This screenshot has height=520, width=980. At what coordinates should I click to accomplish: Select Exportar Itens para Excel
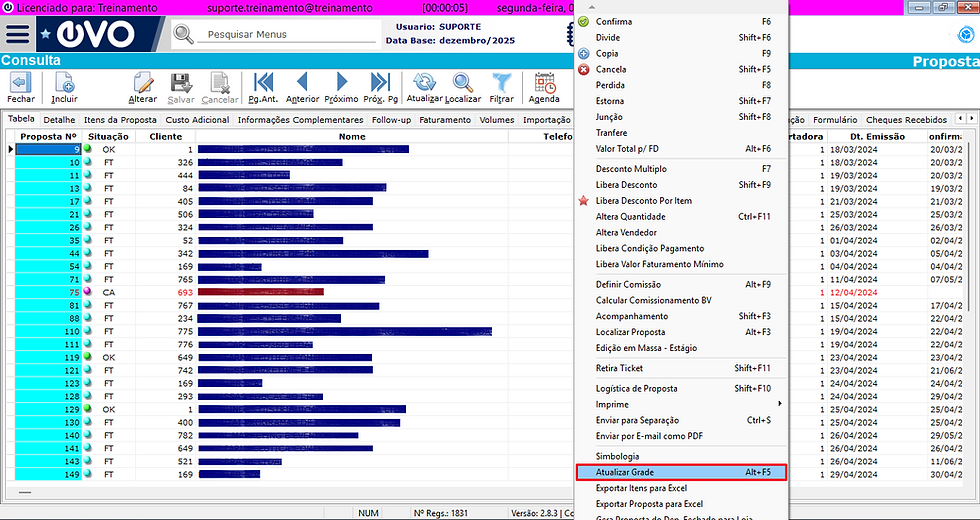[x=681, y=488]
